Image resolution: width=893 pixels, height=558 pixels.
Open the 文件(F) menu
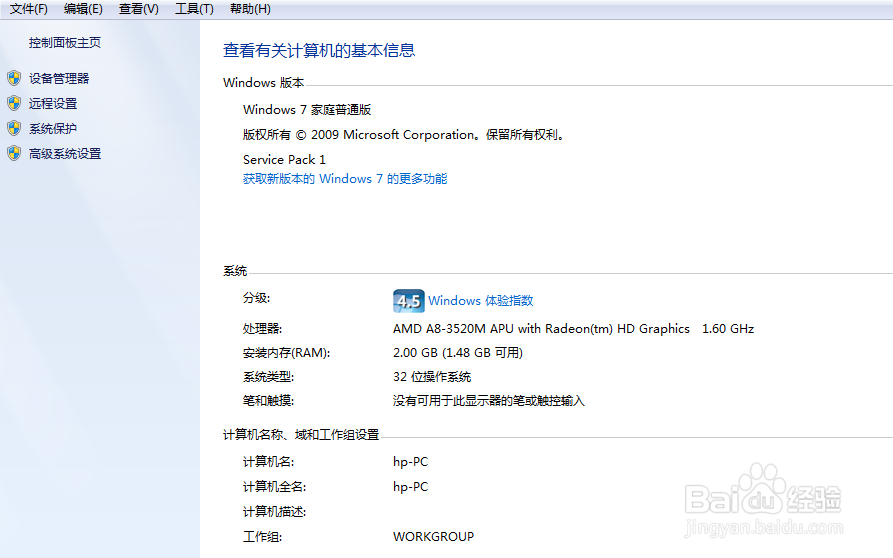pyautogui.click(x=28, y=9)
